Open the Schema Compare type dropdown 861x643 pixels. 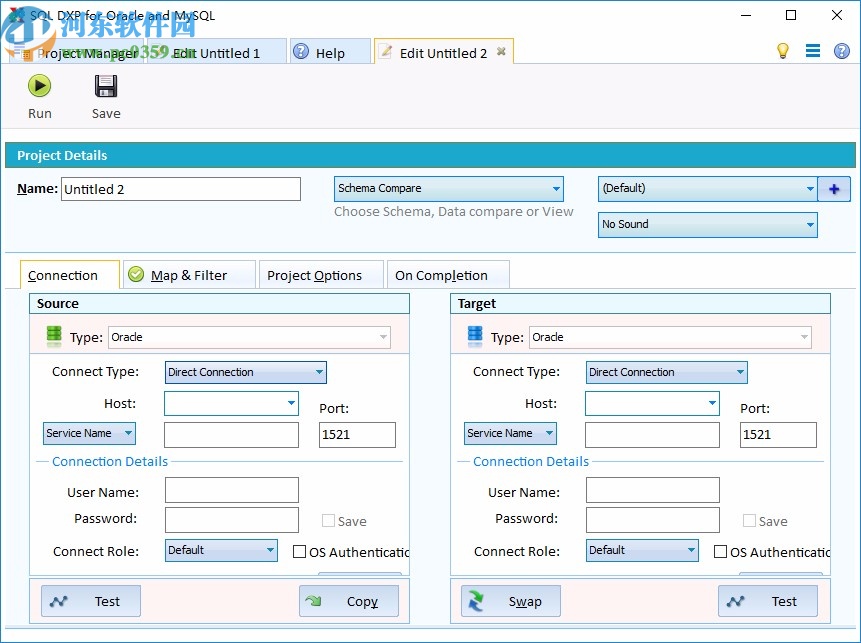click(x=448, y=188)
